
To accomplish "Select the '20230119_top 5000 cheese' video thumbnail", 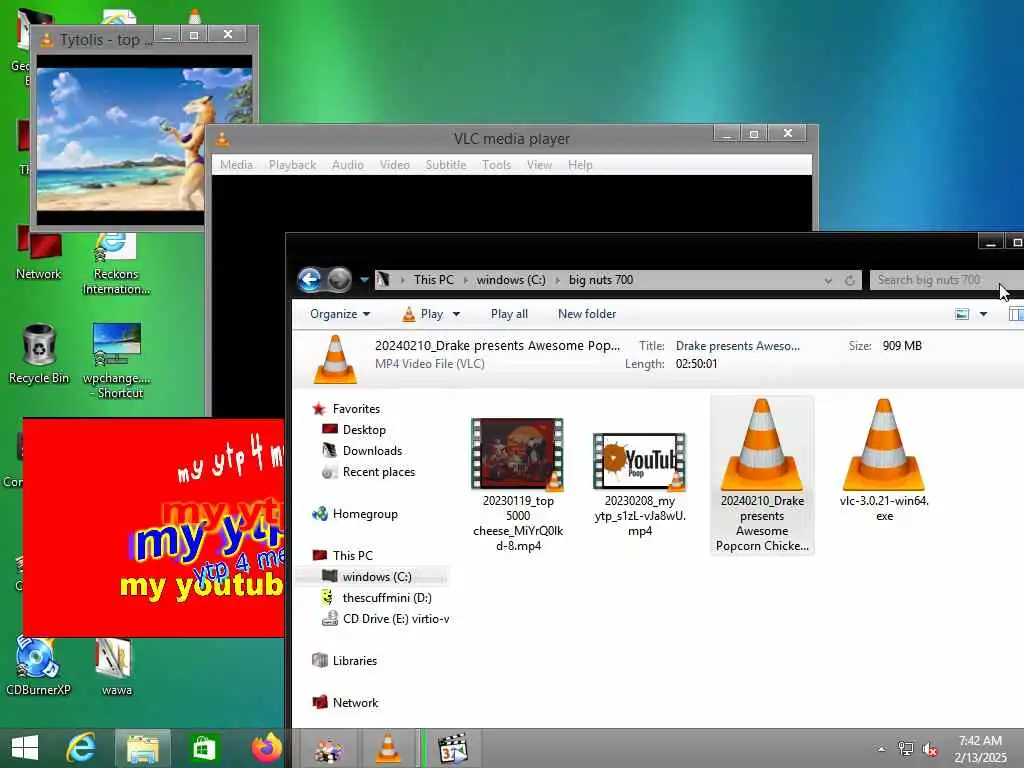I will [517, 455].
